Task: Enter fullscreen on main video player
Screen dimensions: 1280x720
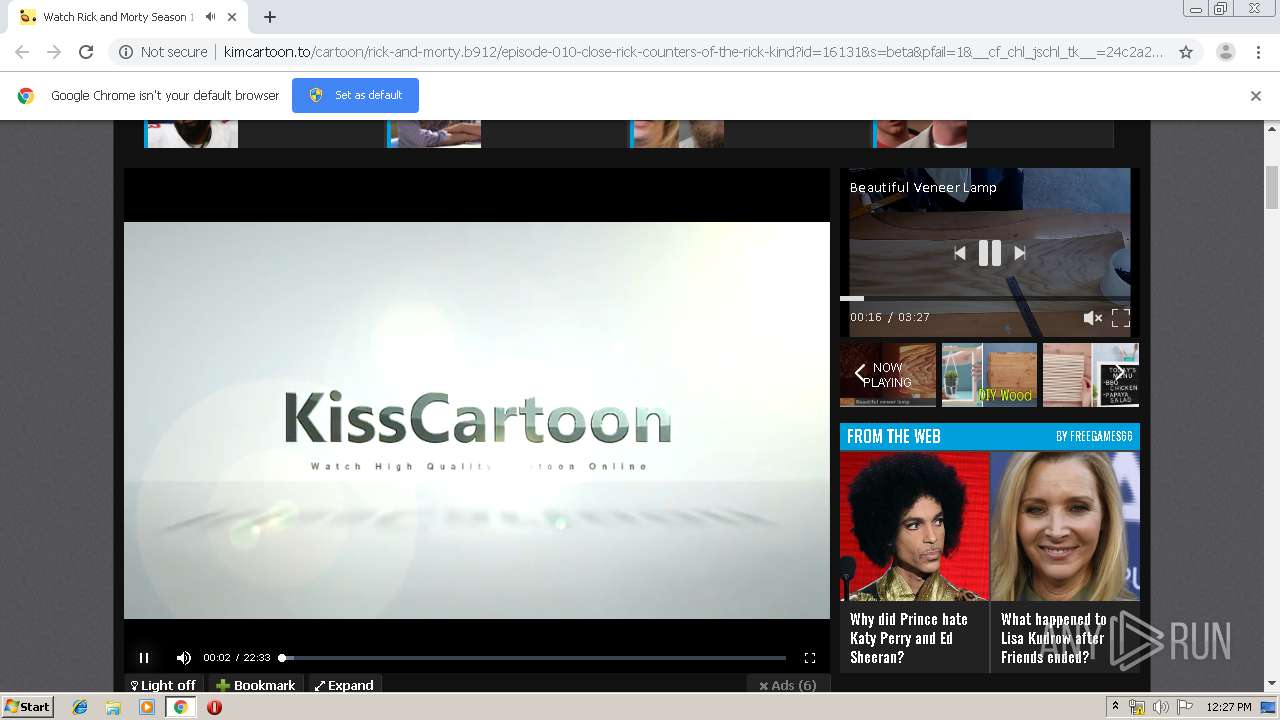Action: point(810,657)
